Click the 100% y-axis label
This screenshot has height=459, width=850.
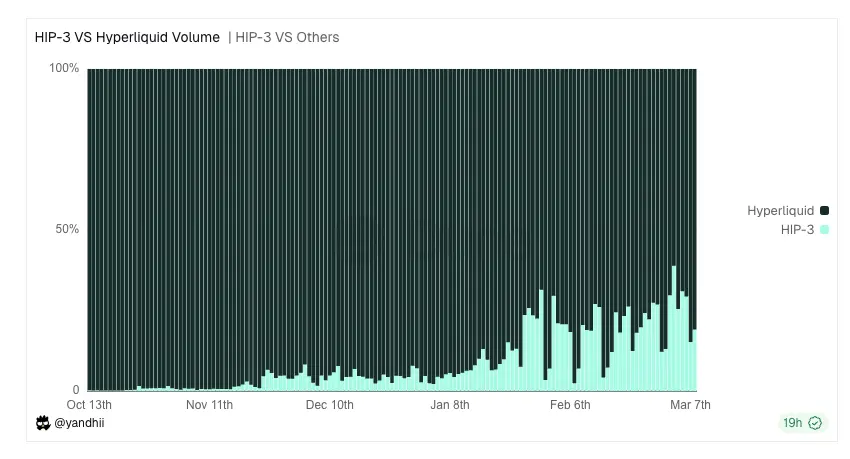(64, 68)
